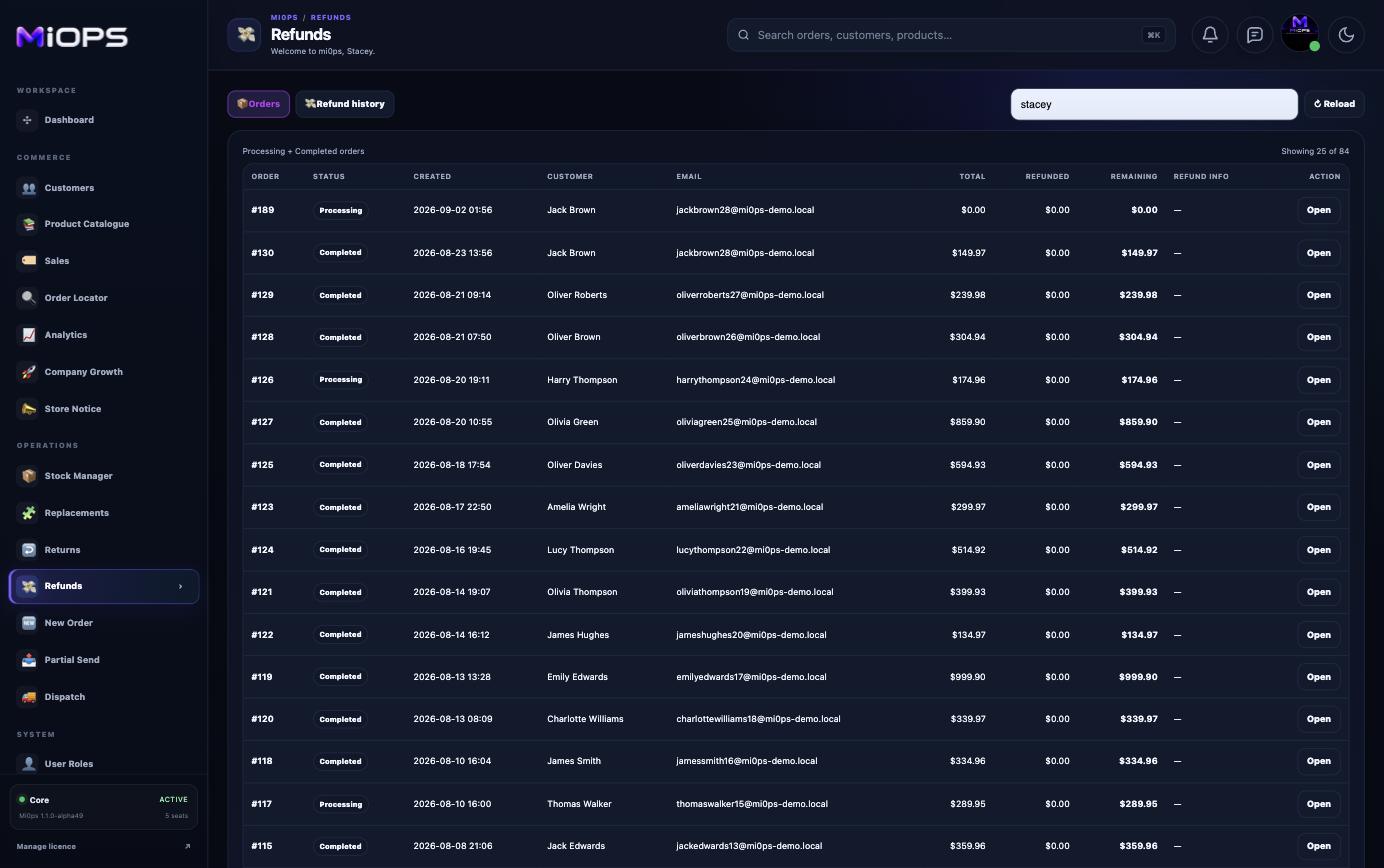1384x868 pixels.
Task: Click remaining amount $594.93
Action: point(1138,465)
